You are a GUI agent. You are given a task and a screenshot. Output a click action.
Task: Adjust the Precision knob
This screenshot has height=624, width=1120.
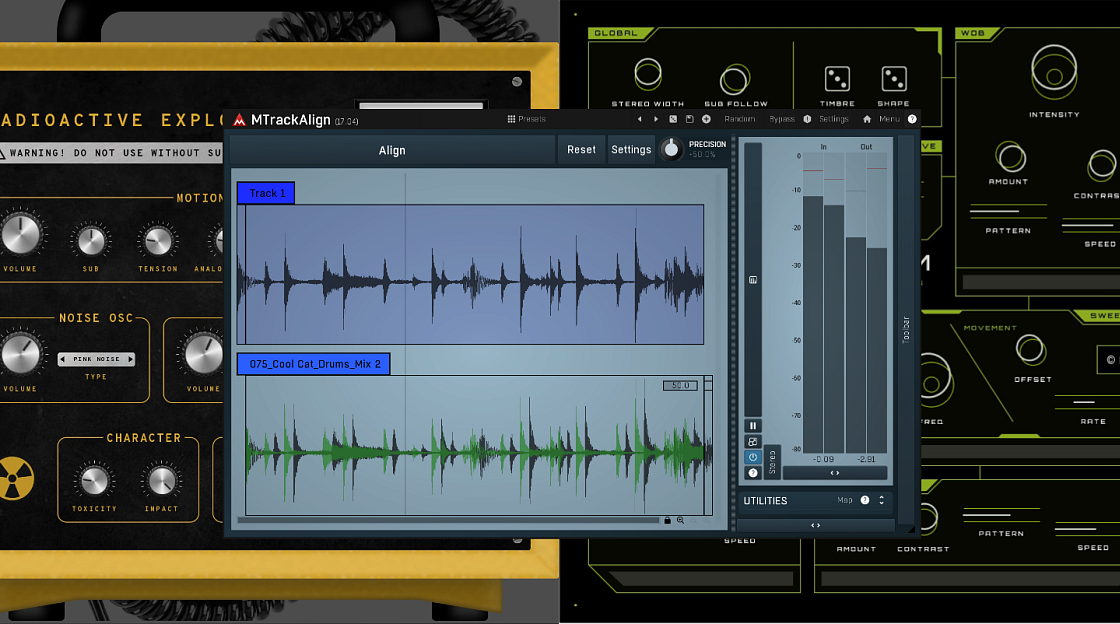(x=672, y=150)
